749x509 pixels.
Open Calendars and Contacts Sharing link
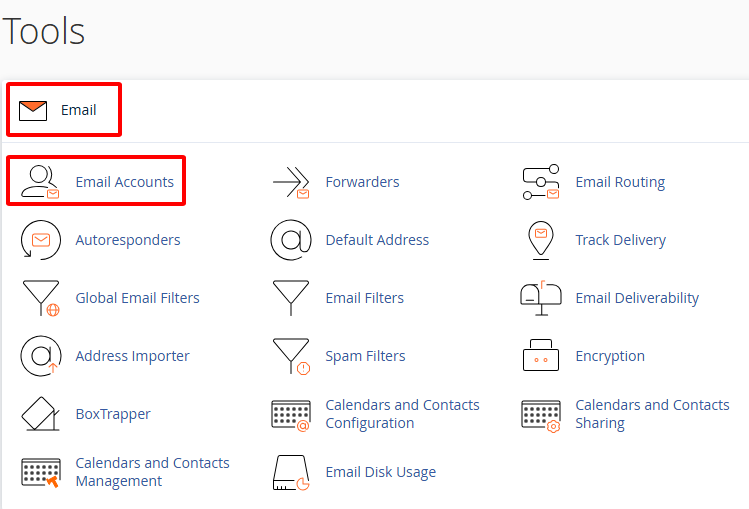[x=652, y=414]
